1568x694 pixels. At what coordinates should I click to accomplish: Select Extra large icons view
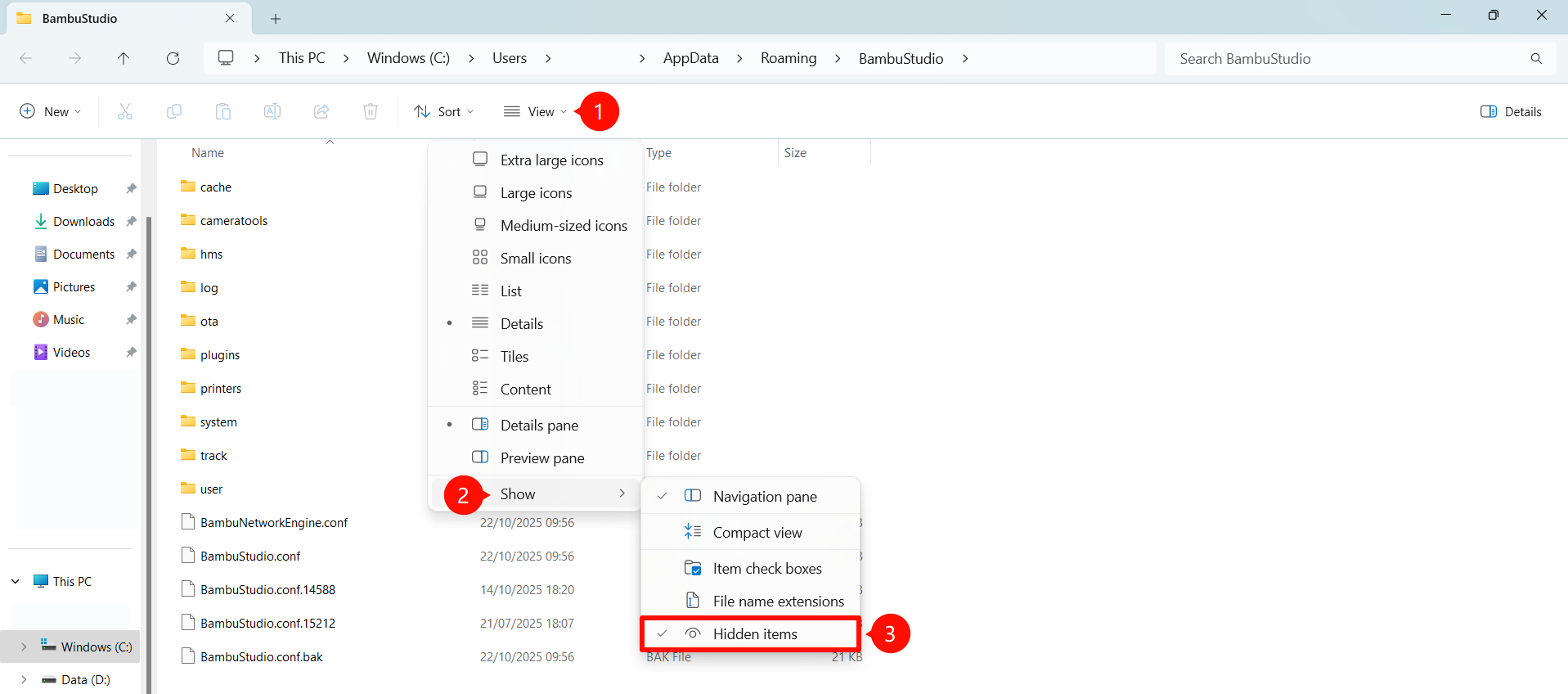point(535,160)
